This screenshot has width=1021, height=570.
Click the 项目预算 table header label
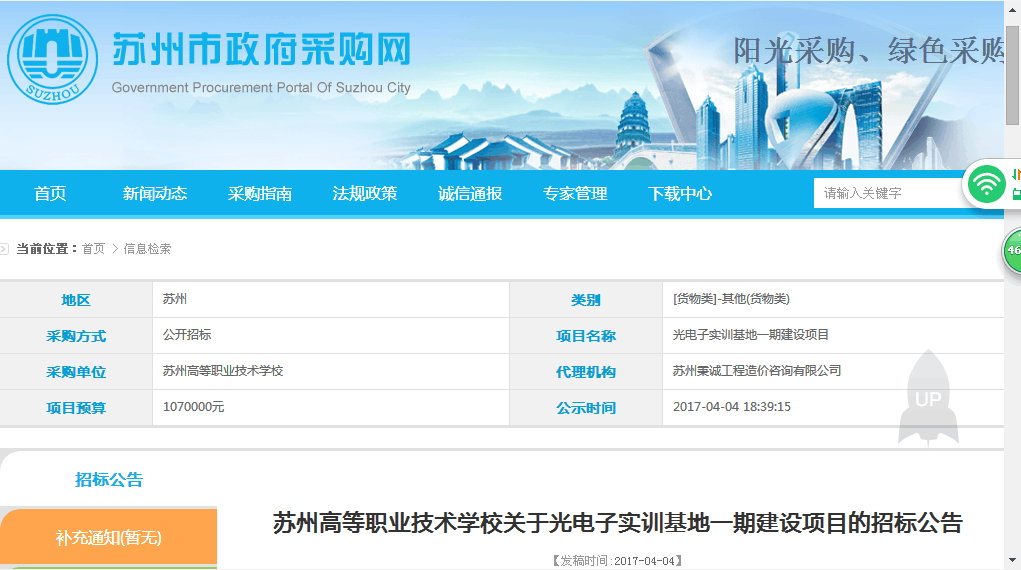76,408
